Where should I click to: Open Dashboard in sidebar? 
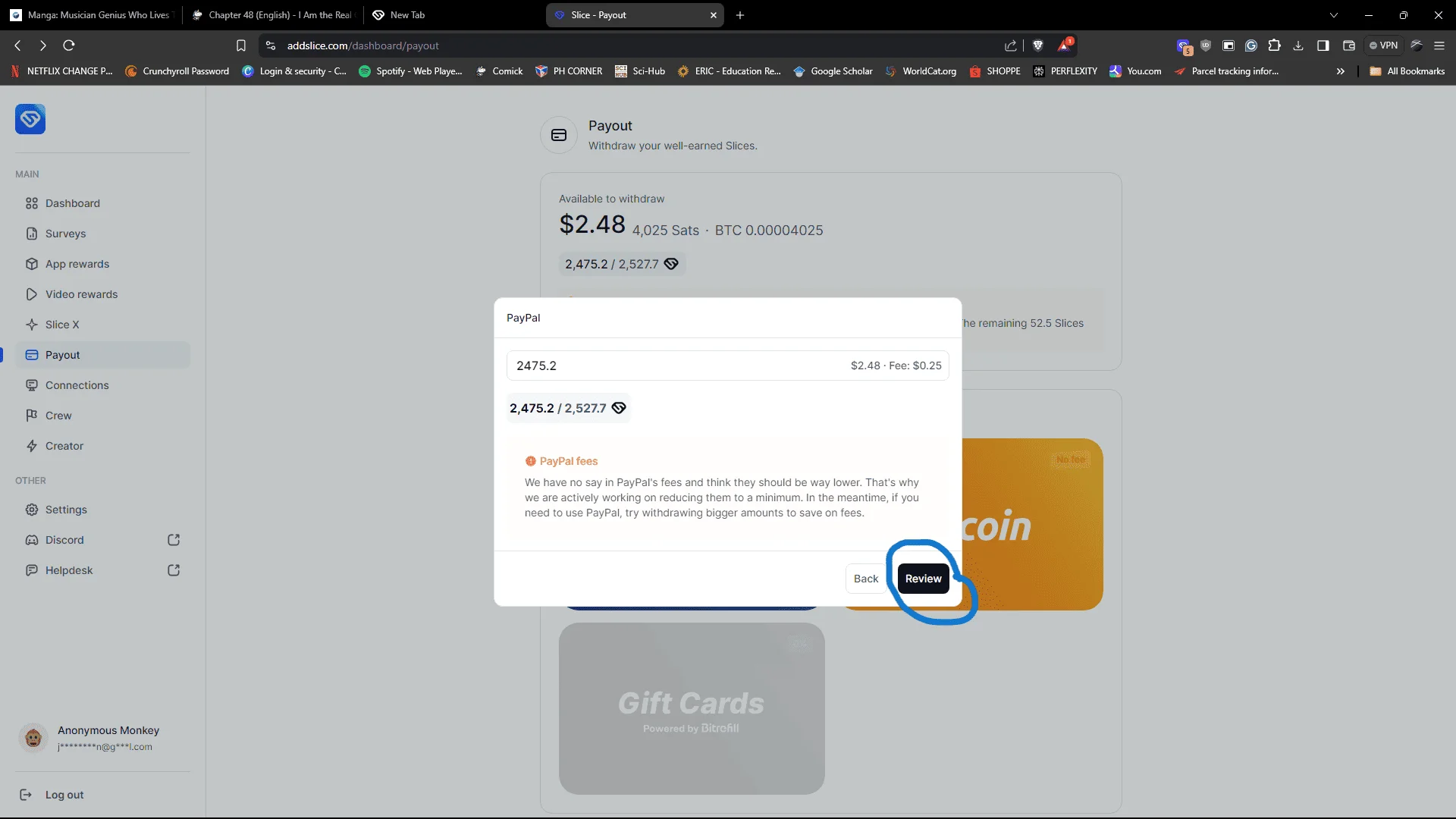pyautogui.click(x=102, y=203)
